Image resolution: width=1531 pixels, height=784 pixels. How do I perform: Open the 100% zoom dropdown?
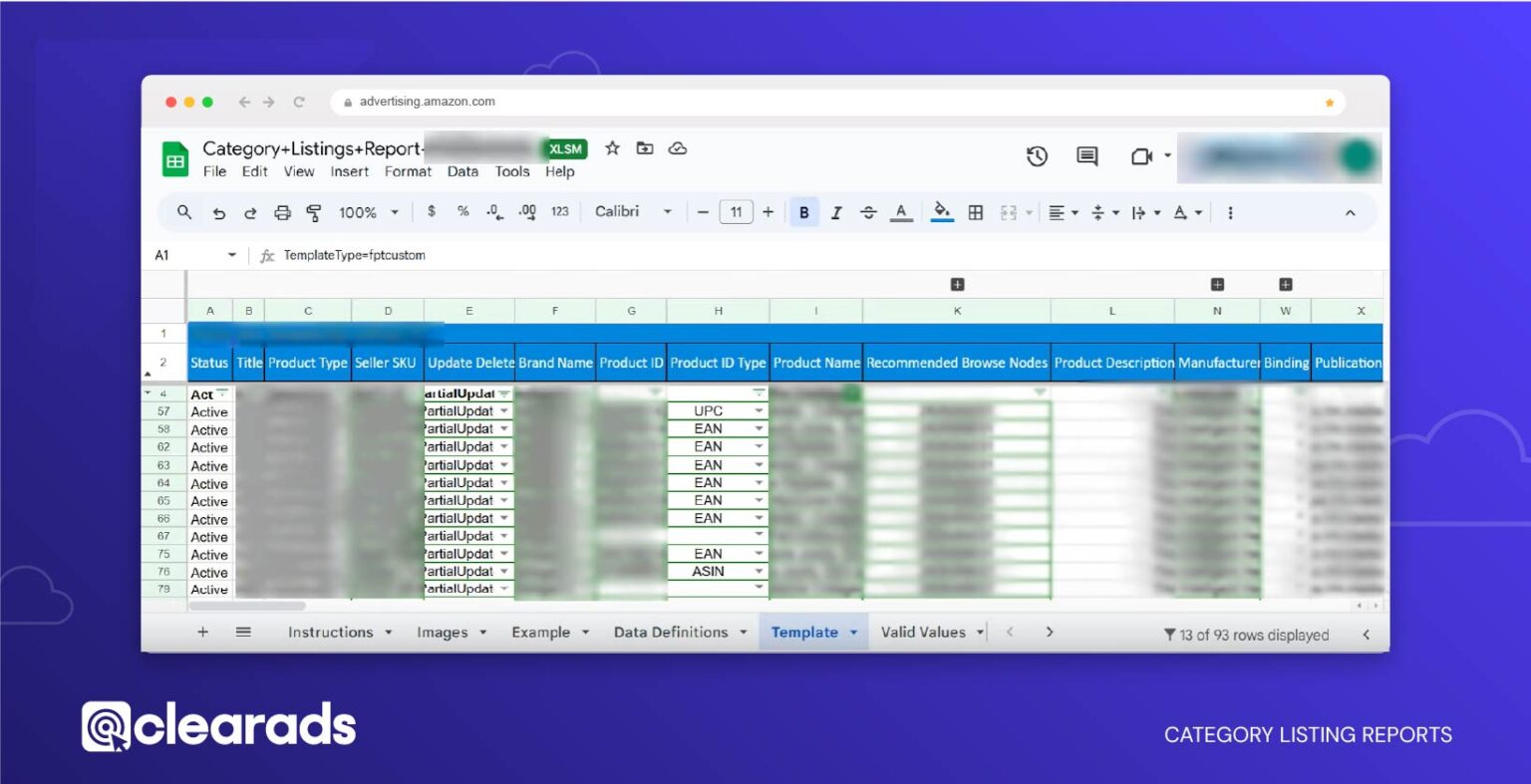[x=367, y=211]
